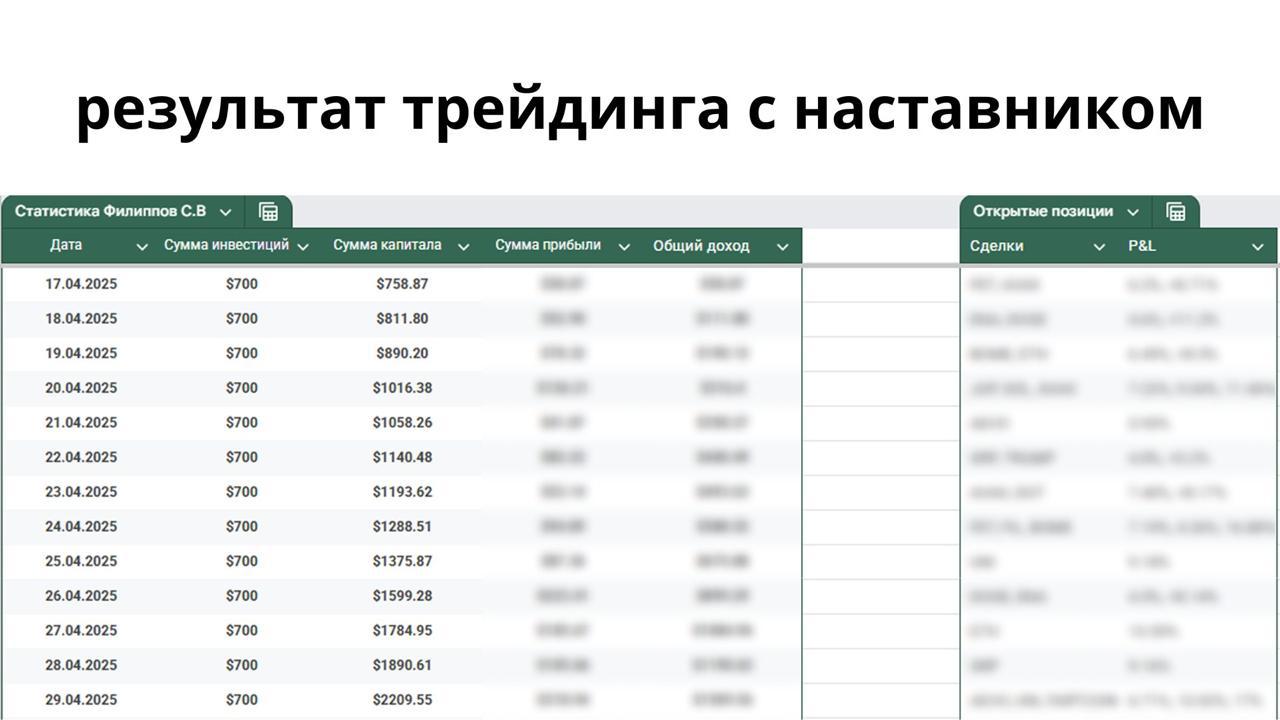1280x720 pixels.
Task: Open the Сделки column filter arrow
Action: [x=1099, y=247]
